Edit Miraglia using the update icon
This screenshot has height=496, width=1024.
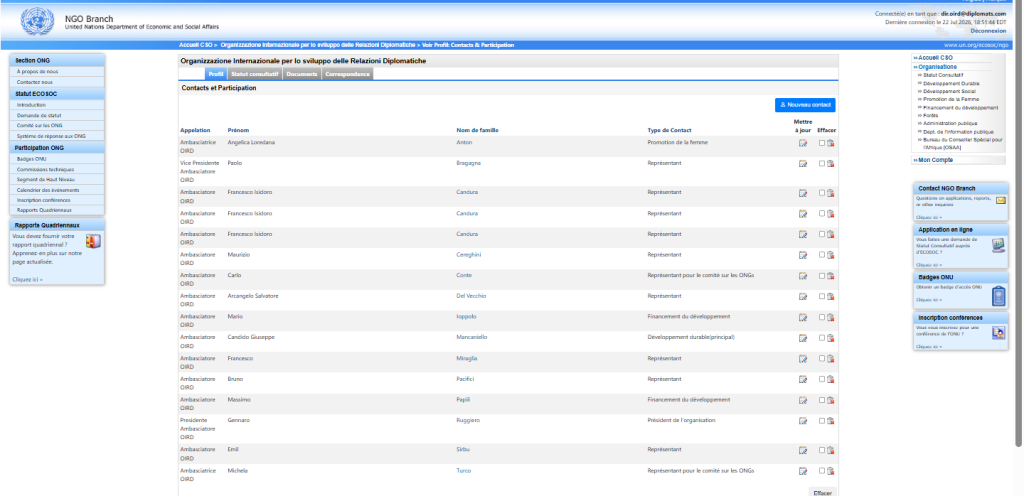803,359
